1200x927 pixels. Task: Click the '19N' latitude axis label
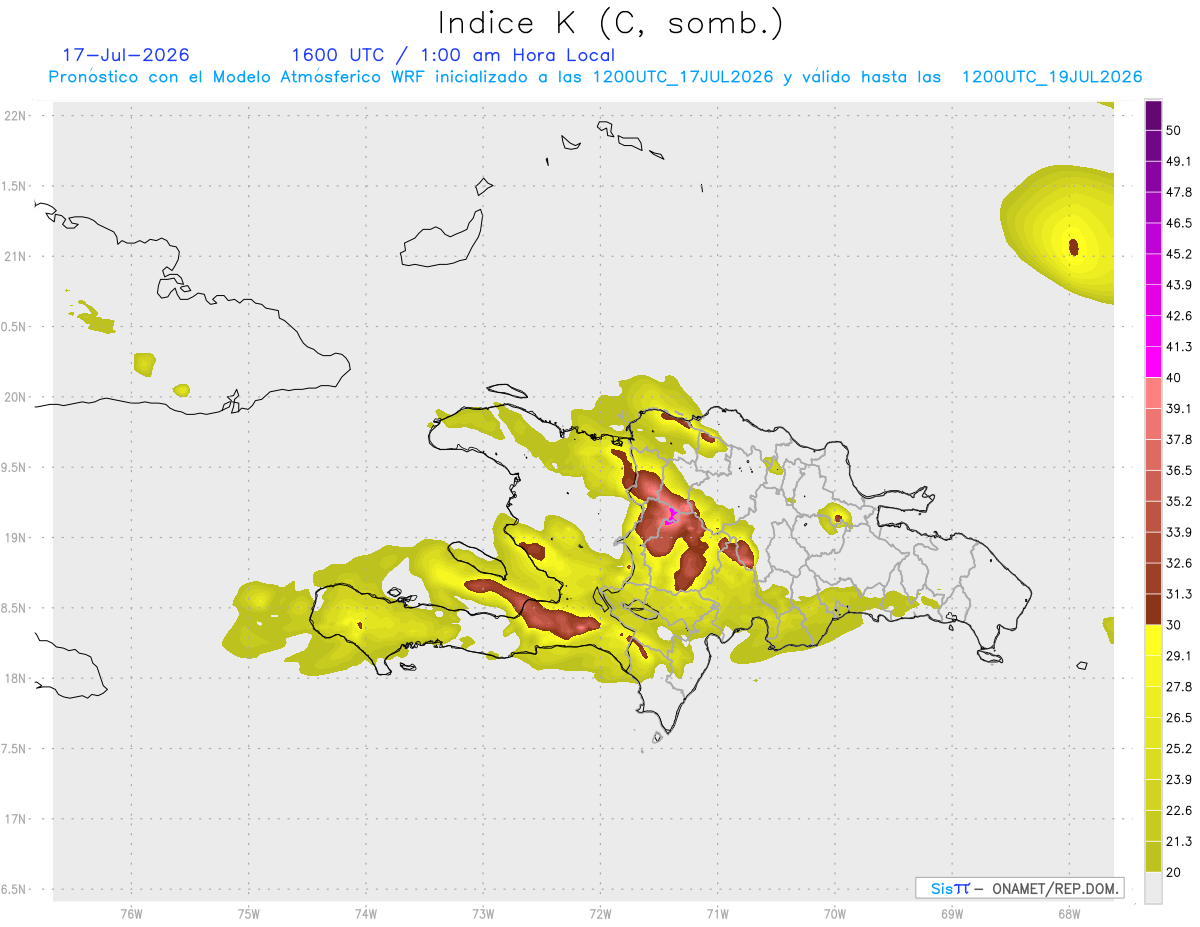tap(16, 537)
